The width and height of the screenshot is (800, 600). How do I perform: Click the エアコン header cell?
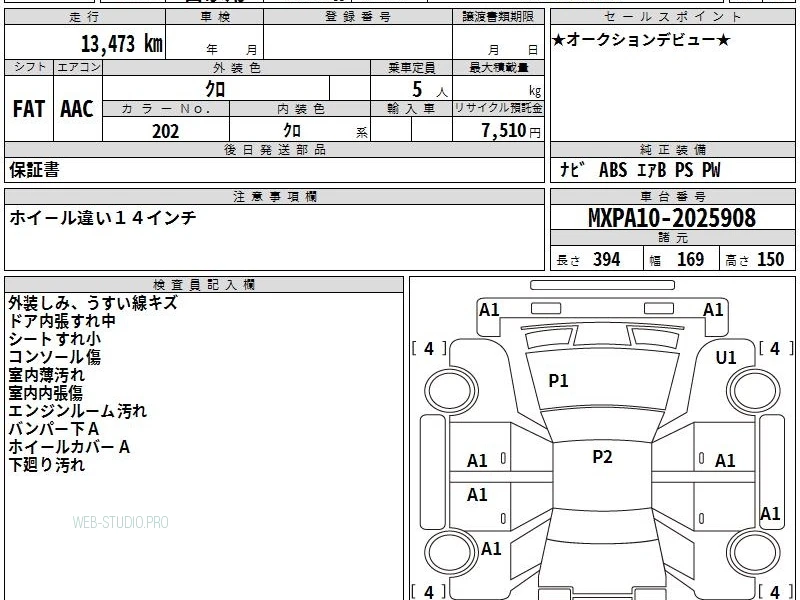tap(78, 67)
